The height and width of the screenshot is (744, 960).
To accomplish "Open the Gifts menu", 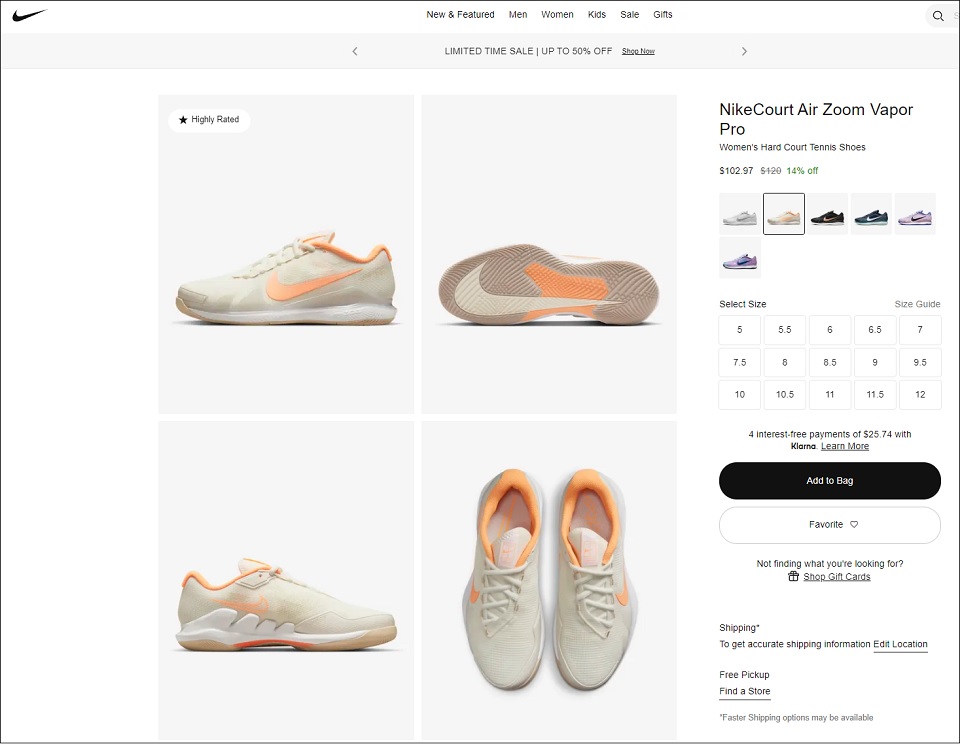I will pos(662,15).
